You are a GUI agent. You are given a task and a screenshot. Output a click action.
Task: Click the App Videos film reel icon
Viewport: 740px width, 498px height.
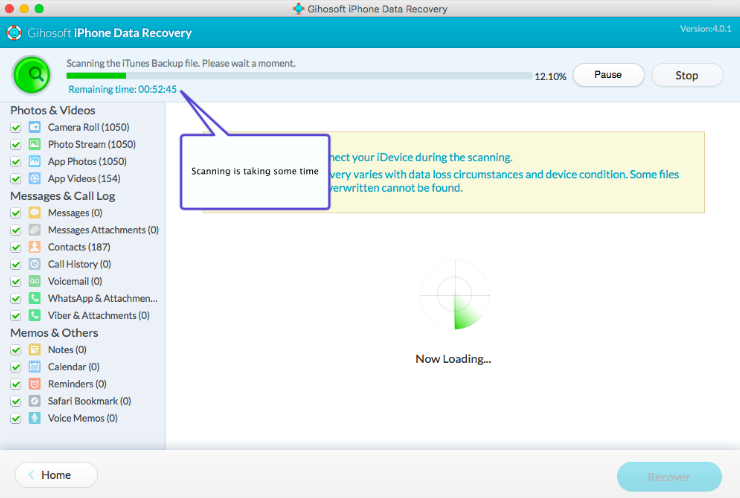[34, 178]
